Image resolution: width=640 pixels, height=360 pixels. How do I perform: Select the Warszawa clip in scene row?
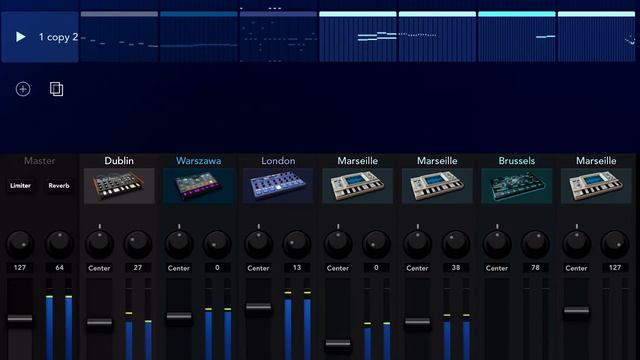point(199,37)
